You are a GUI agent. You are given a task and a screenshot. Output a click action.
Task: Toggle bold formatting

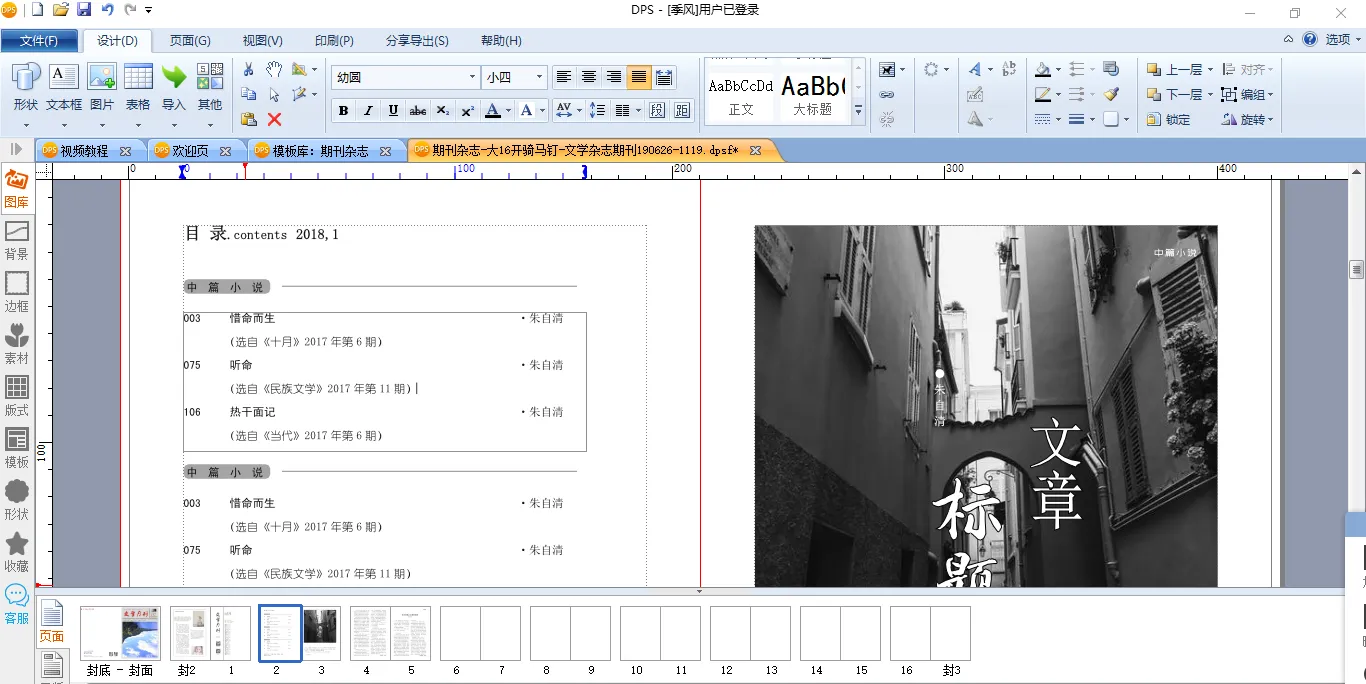tap(343, 110)
